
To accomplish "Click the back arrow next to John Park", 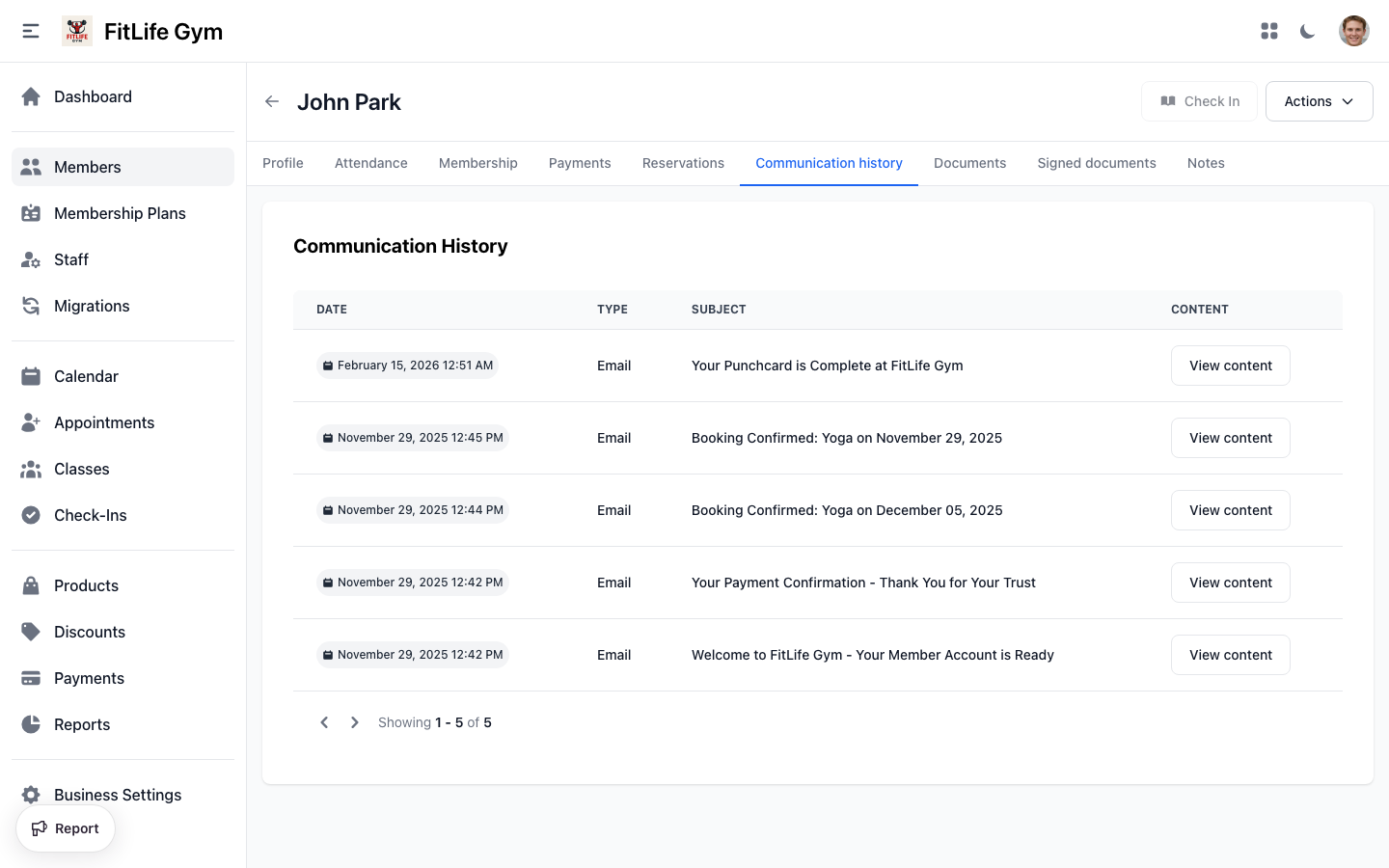I will coord(271,100).
